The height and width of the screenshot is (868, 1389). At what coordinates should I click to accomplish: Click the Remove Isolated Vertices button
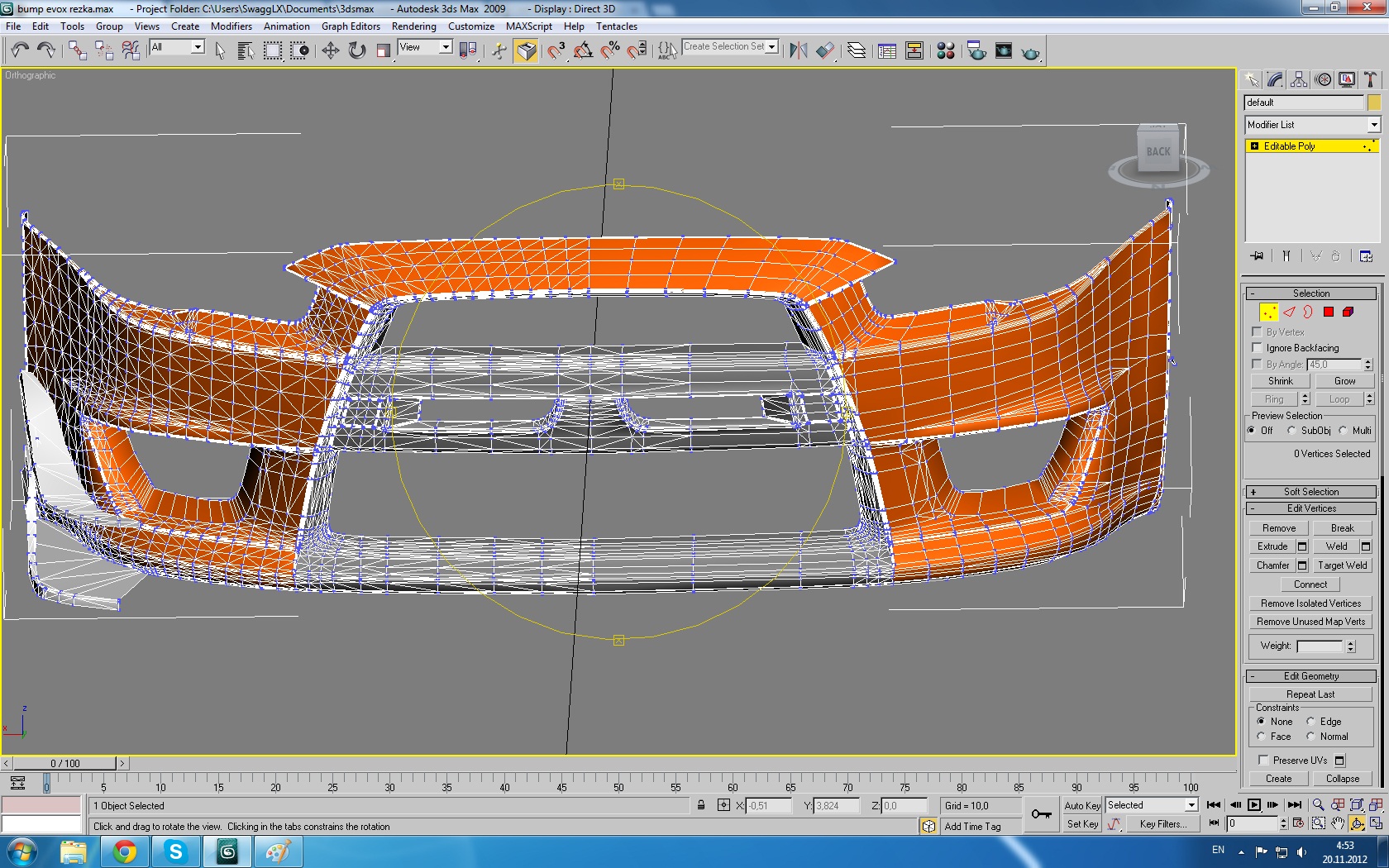[1310, 603]
